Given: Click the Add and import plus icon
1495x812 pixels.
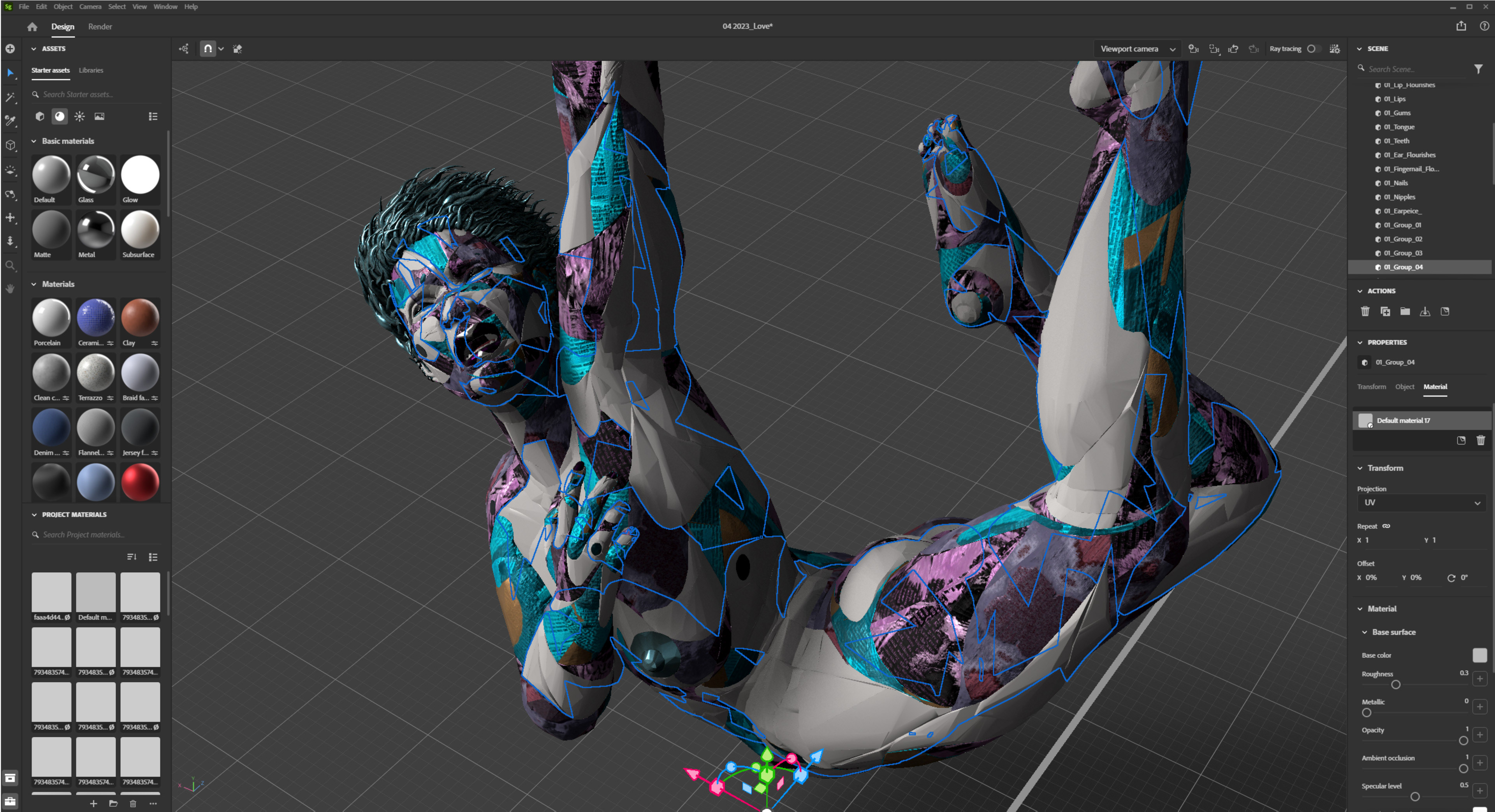Looking at the screenshot, I should click(11, 49).
